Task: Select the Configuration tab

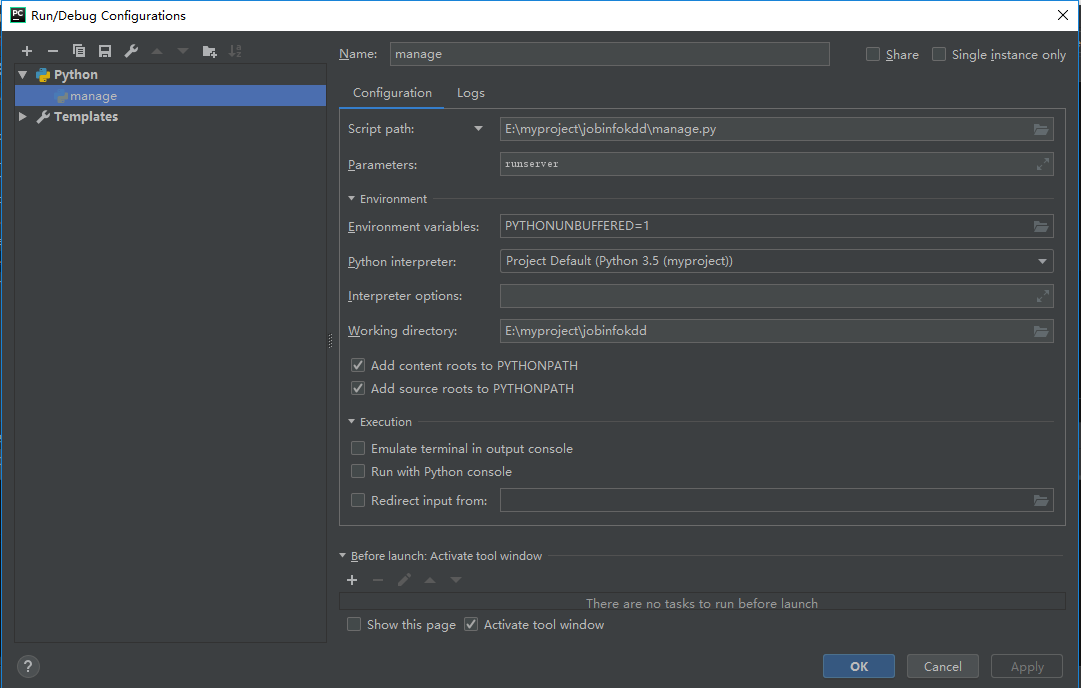Action: coord(392,93)
